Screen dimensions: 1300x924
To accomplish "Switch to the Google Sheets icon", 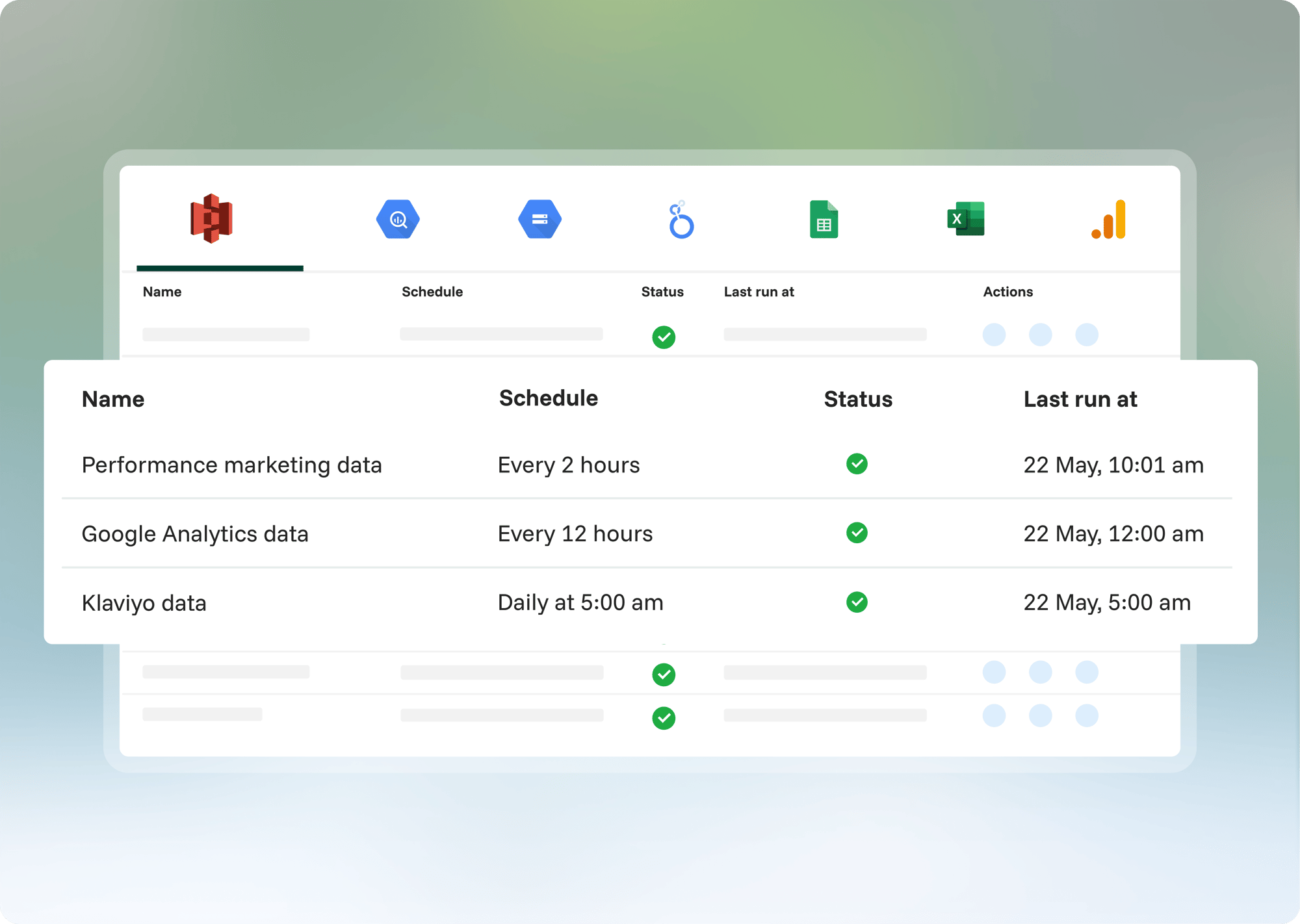I will point(824,219).
